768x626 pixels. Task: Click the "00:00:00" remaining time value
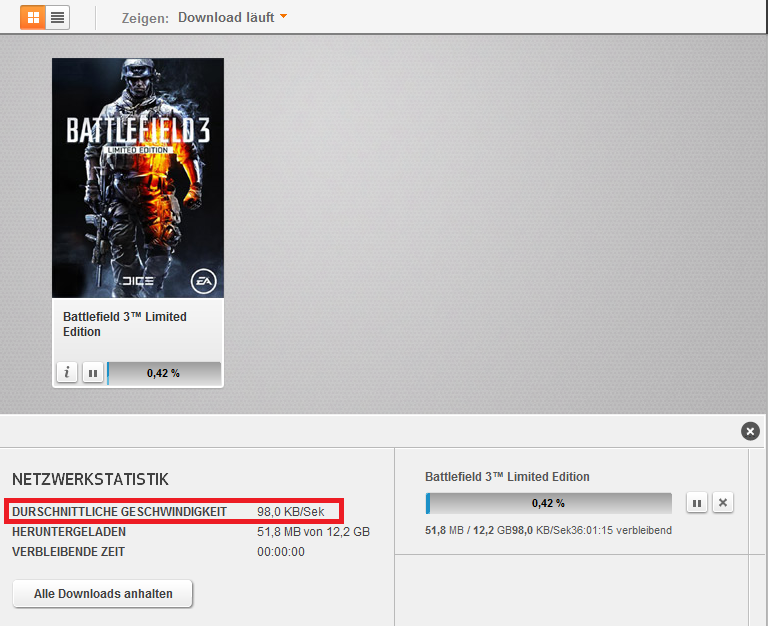(x=281, y=552)
